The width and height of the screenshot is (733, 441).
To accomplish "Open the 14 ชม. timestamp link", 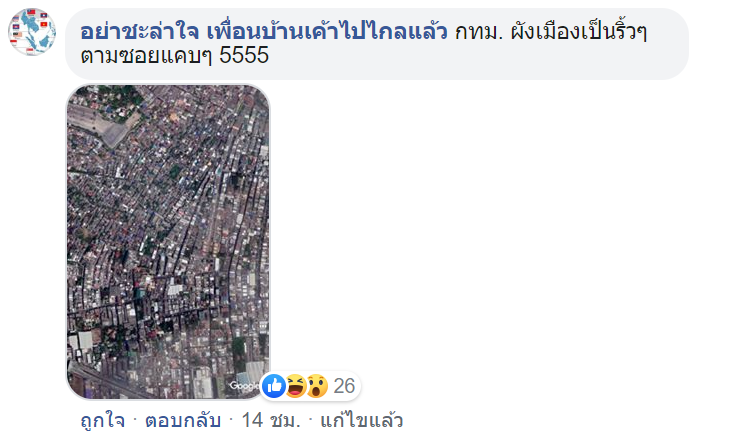I will click(271, 420).
